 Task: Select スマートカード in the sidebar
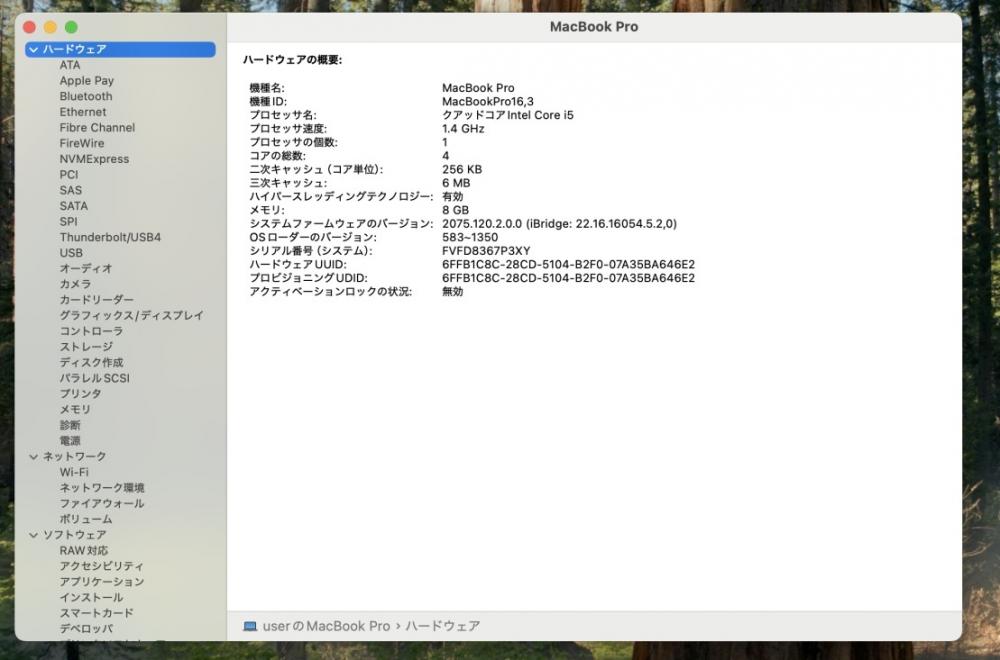(x=97, y=613)
